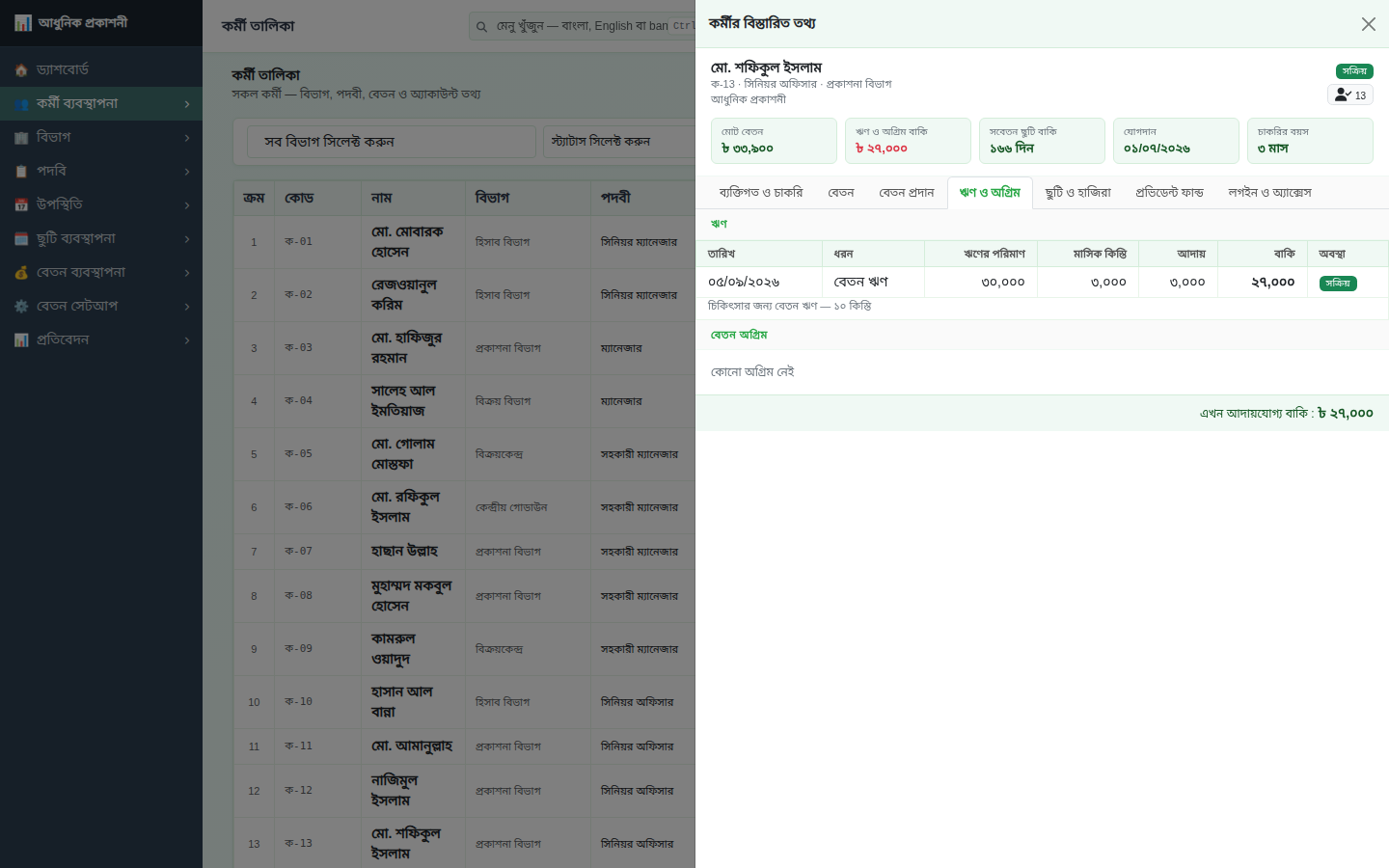Expand the ছুটি ব্যবস্থাপনা sidebar chevron
1389x868 pixels.
tap(187, 239)
